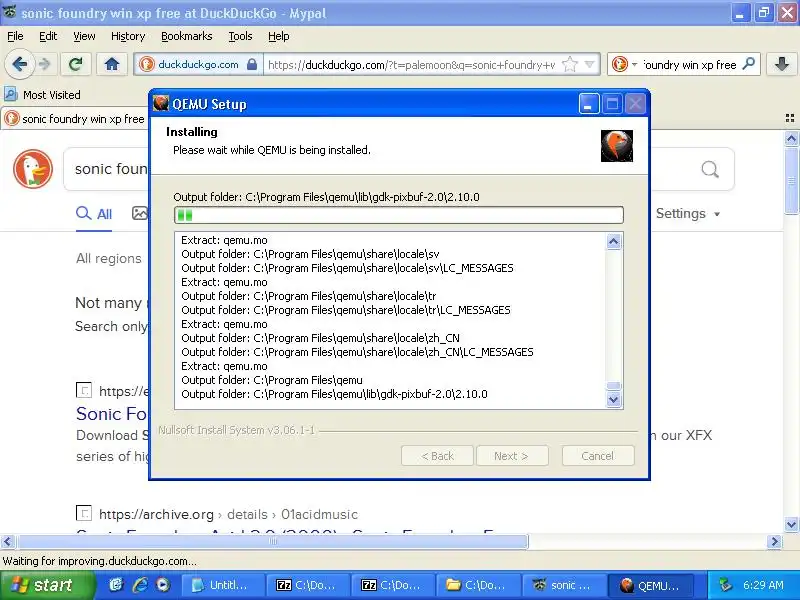Select 'Extract: qemu.mo' first log line

coord(224,240)
